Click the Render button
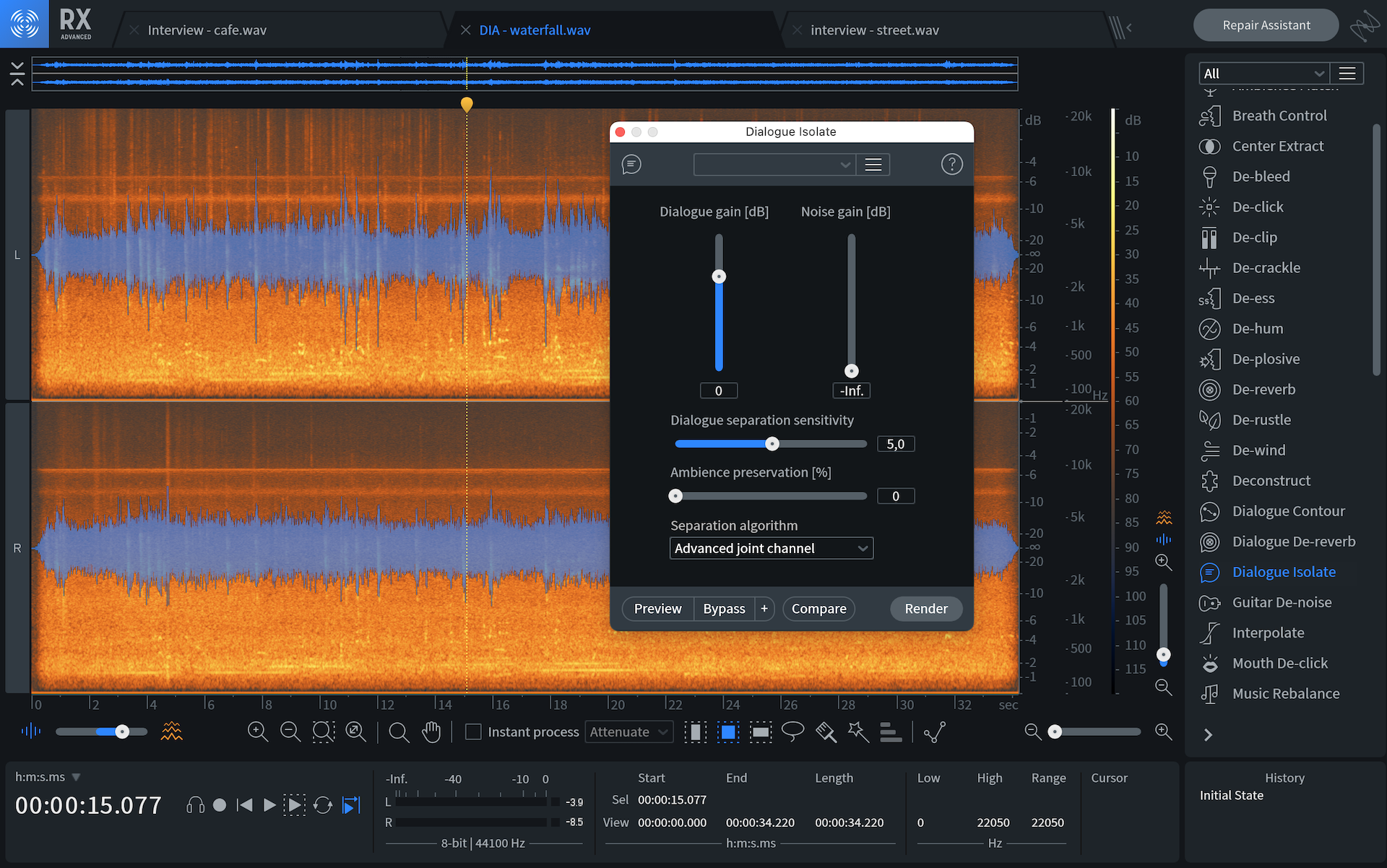 (x=925, y=609)
